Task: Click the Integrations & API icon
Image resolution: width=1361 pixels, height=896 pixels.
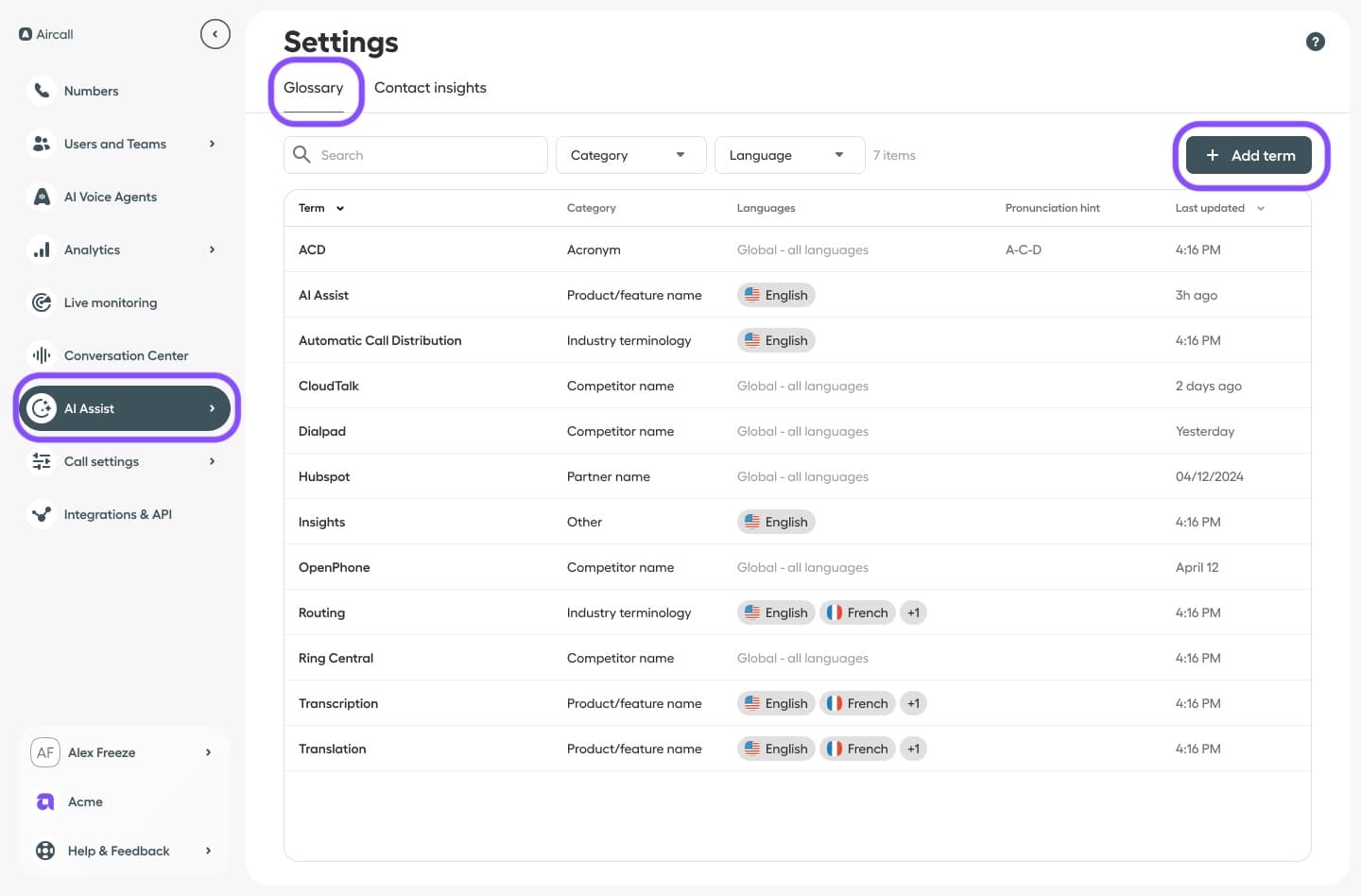Action: 42,514
